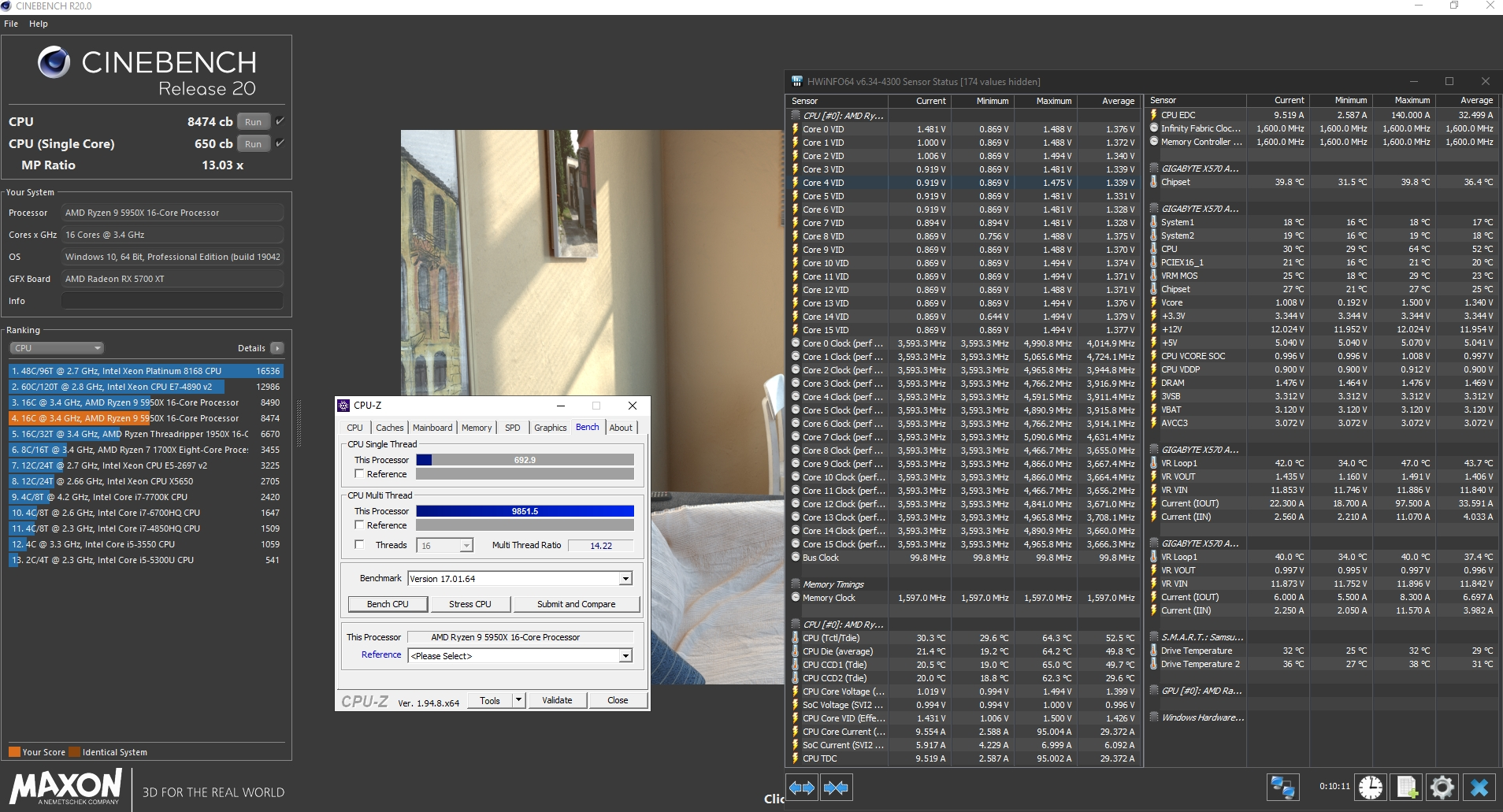Click the collapse columns arrows icon in HWiNFO
1503x812 pixels.
pos(836,788)
